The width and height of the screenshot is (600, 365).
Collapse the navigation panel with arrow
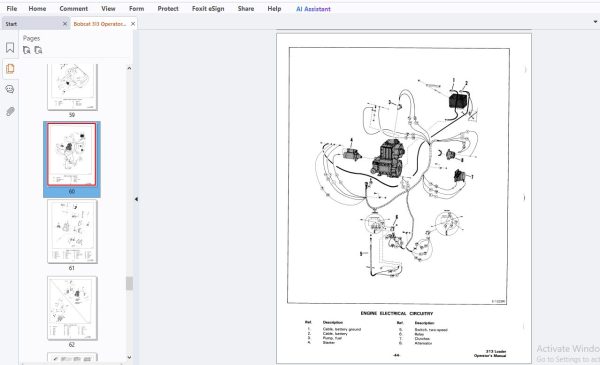(x=136, y=199)
